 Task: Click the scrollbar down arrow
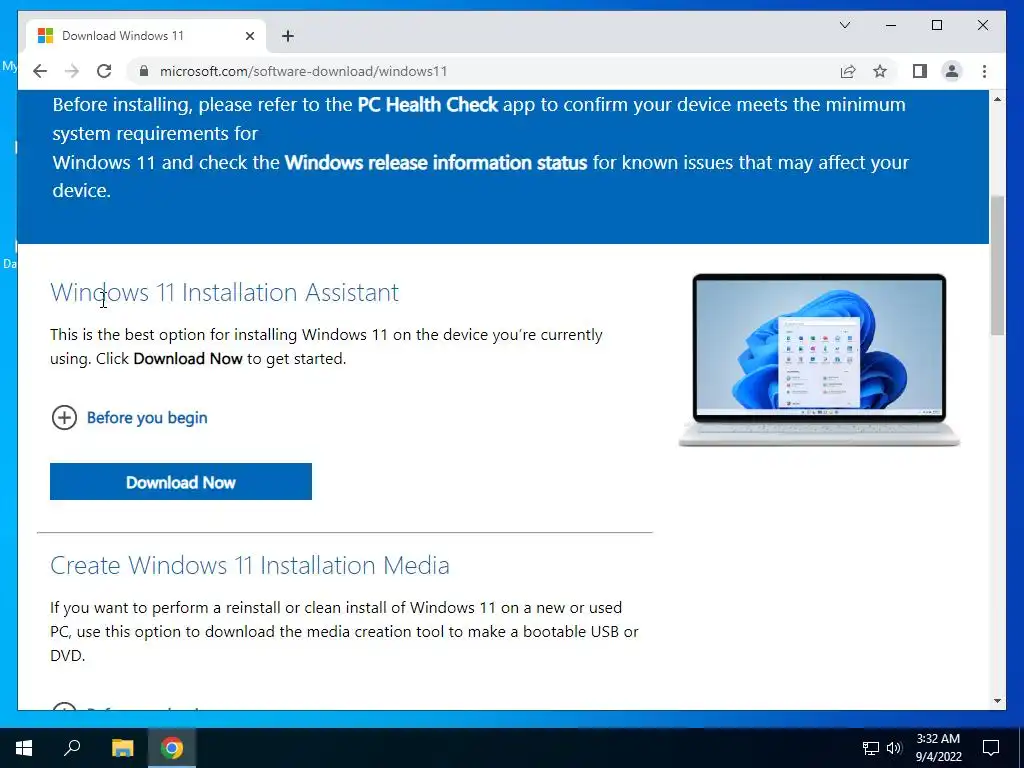click(997, 701)
